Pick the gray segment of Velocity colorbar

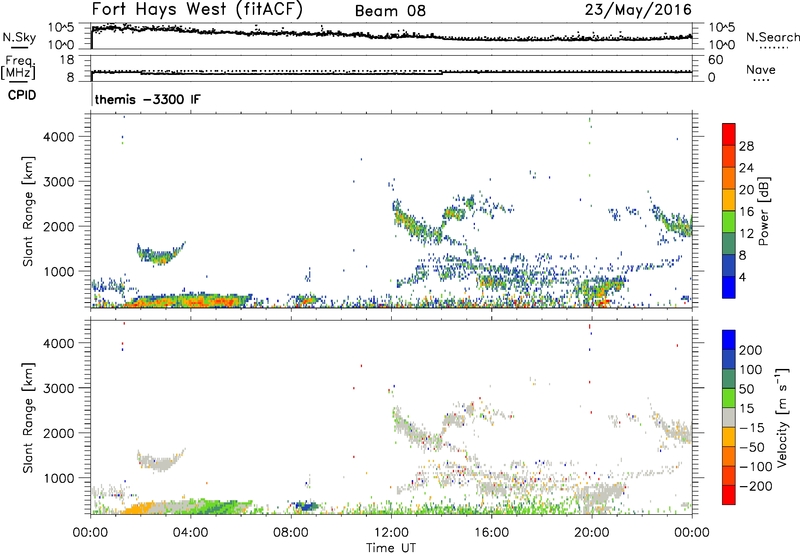point(729,418)
